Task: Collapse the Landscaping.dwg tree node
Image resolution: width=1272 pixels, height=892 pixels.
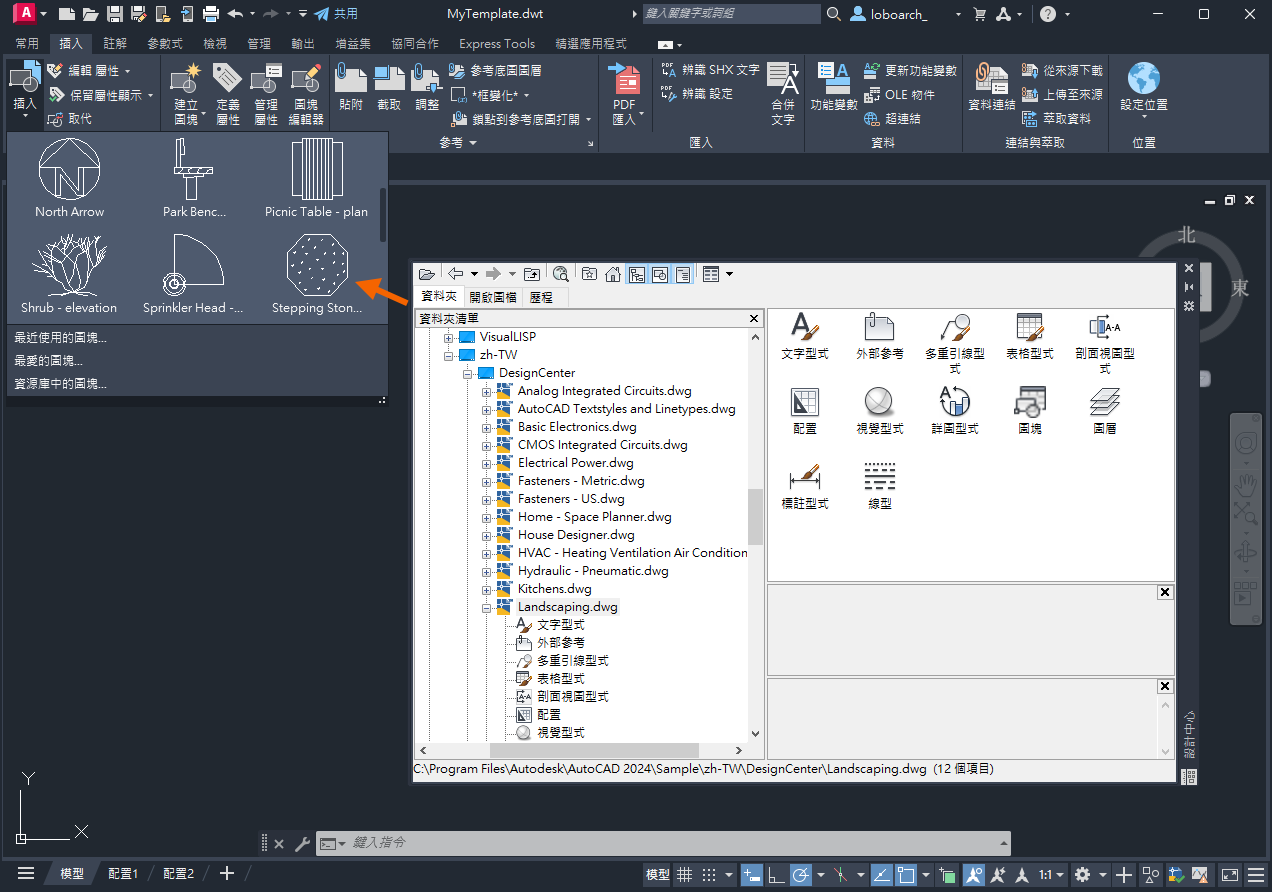Action: tap(487, 607)
